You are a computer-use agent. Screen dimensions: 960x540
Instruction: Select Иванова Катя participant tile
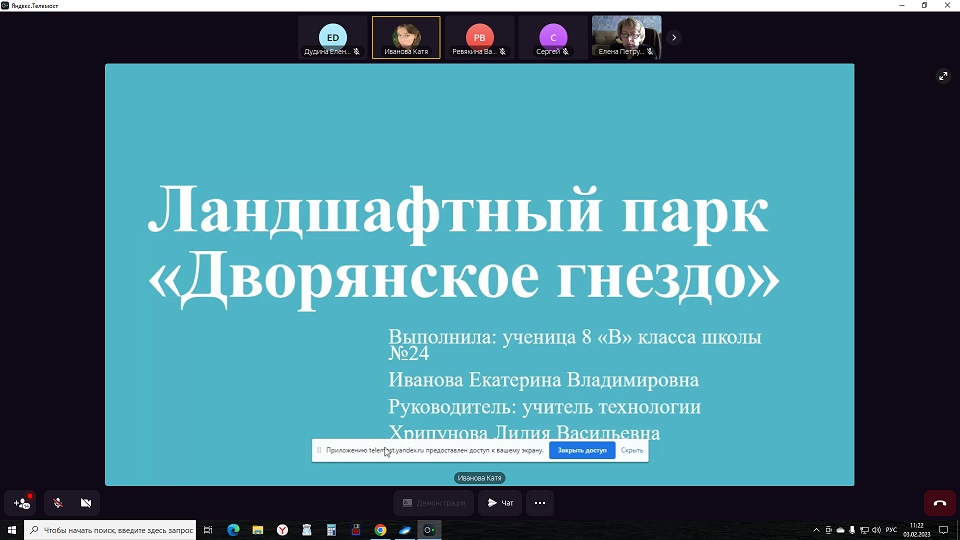[406, 38]
